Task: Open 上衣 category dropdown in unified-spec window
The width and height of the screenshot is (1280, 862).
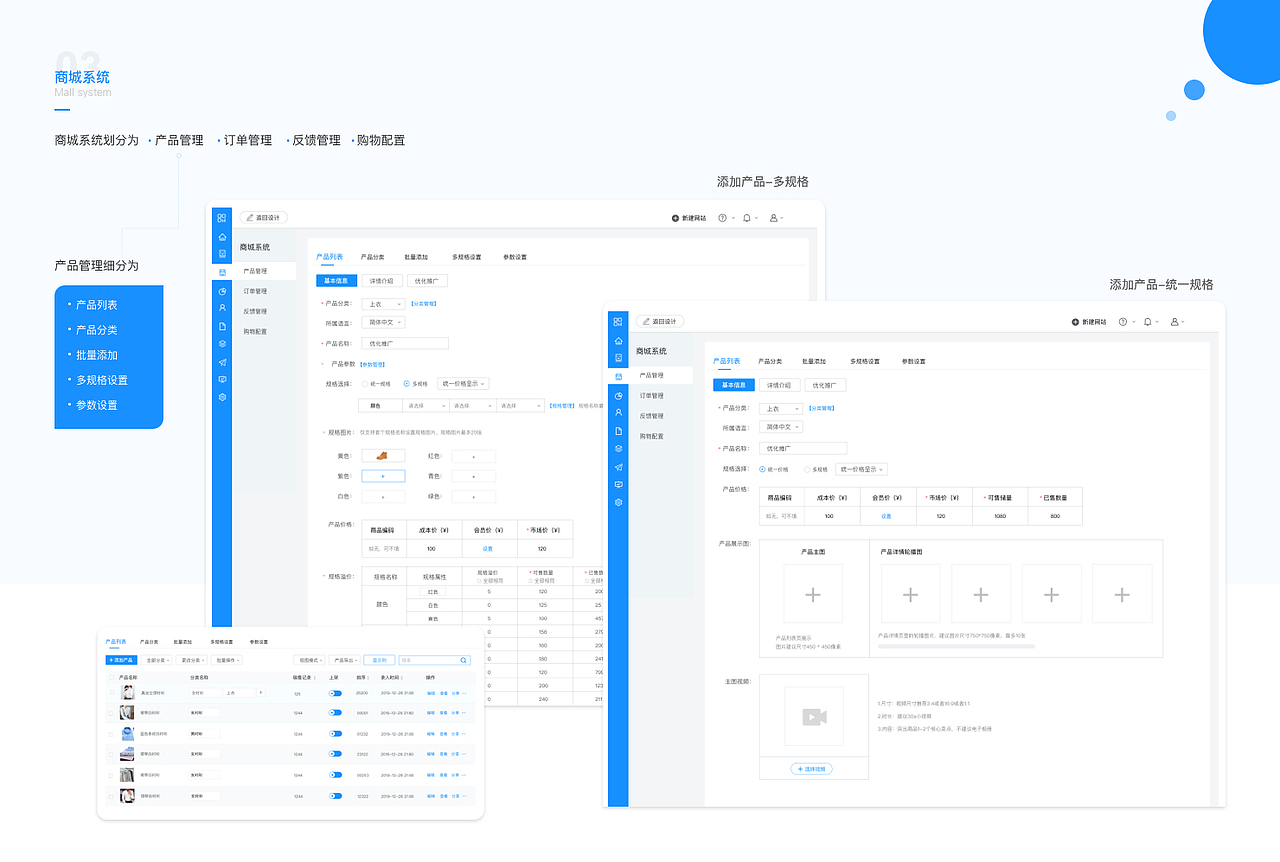Action: pos(781,408)
